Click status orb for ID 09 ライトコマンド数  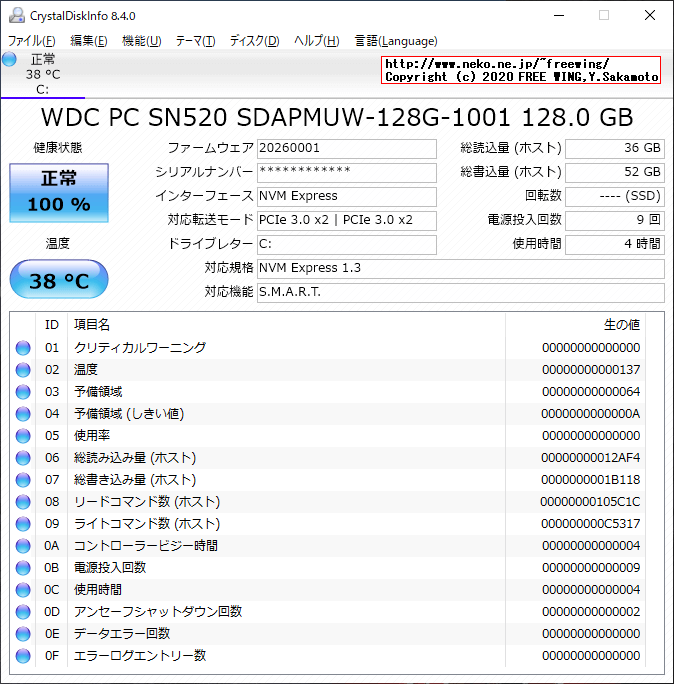point(23,524)
